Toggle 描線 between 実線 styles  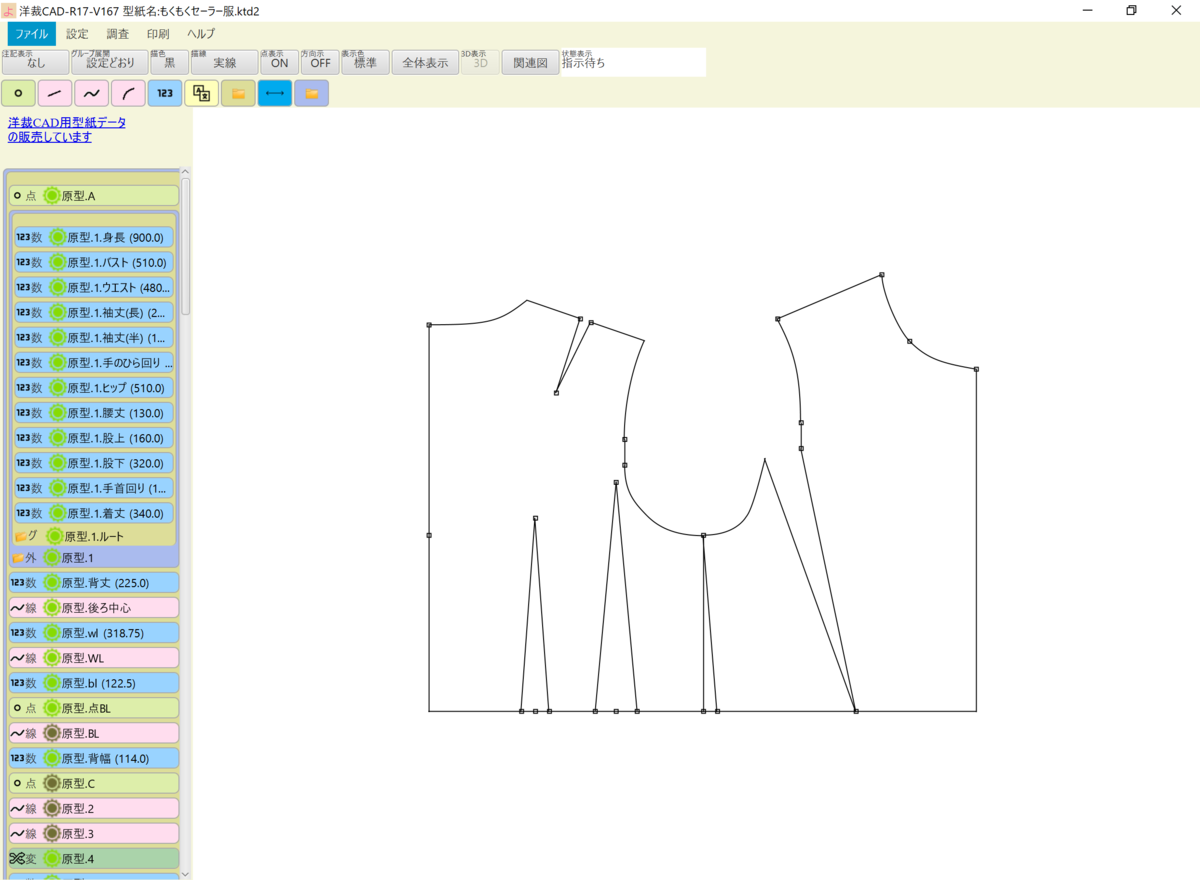tap(222, 62)
